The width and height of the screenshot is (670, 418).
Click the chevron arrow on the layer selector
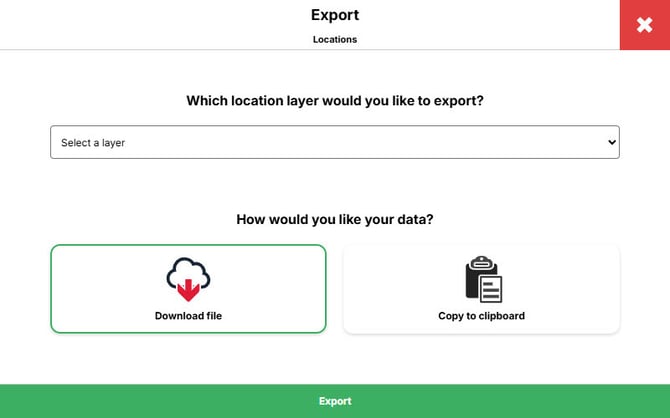pos(612,142)
